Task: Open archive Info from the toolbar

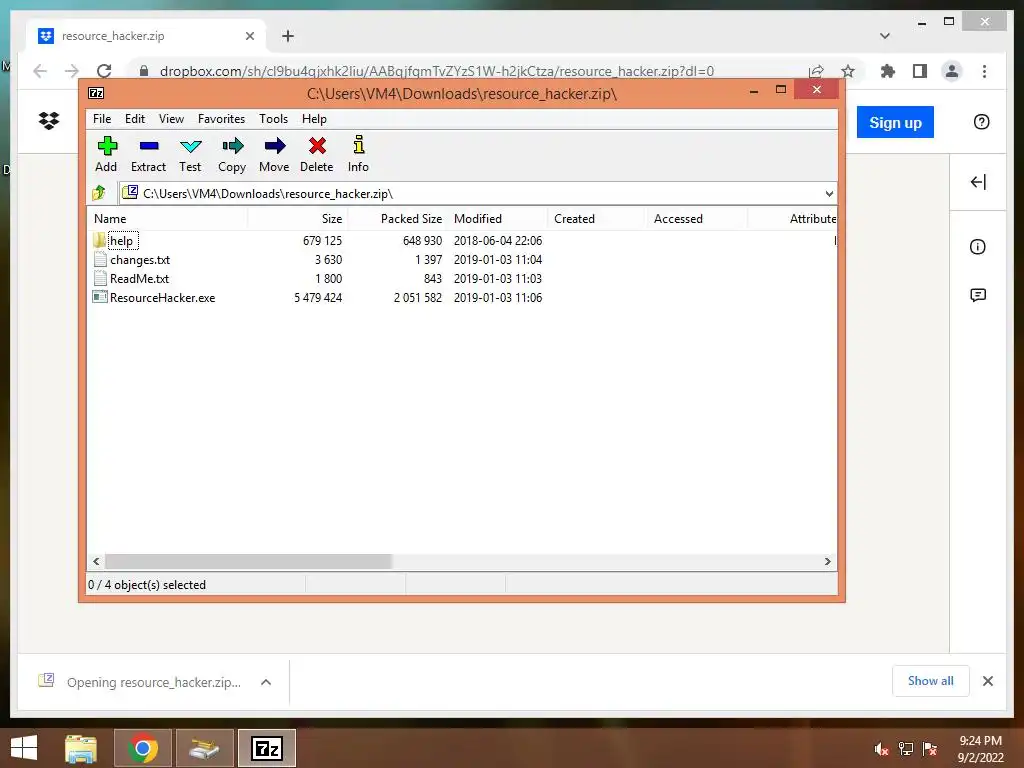Action: [358, 154]
